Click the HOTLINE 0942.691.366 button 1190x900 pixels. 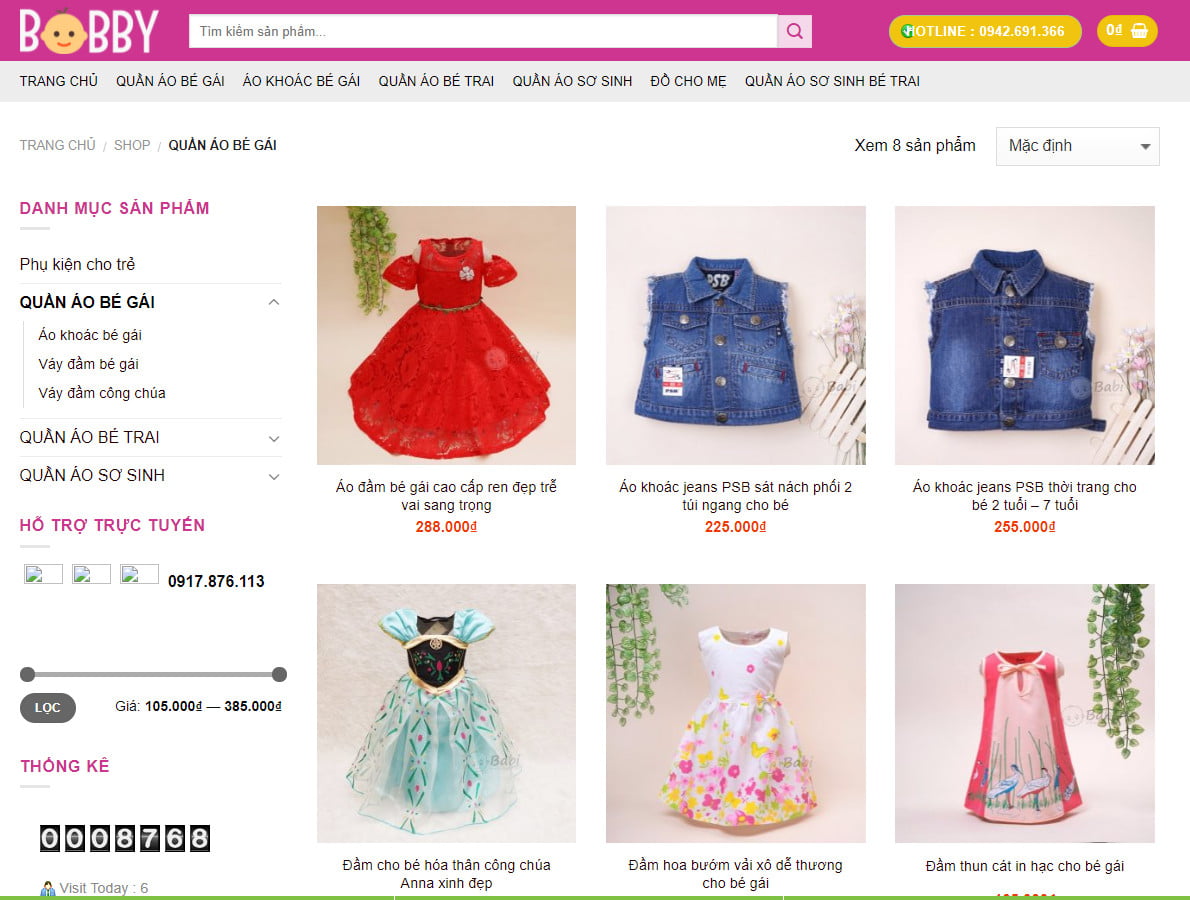tap(984, 31)
